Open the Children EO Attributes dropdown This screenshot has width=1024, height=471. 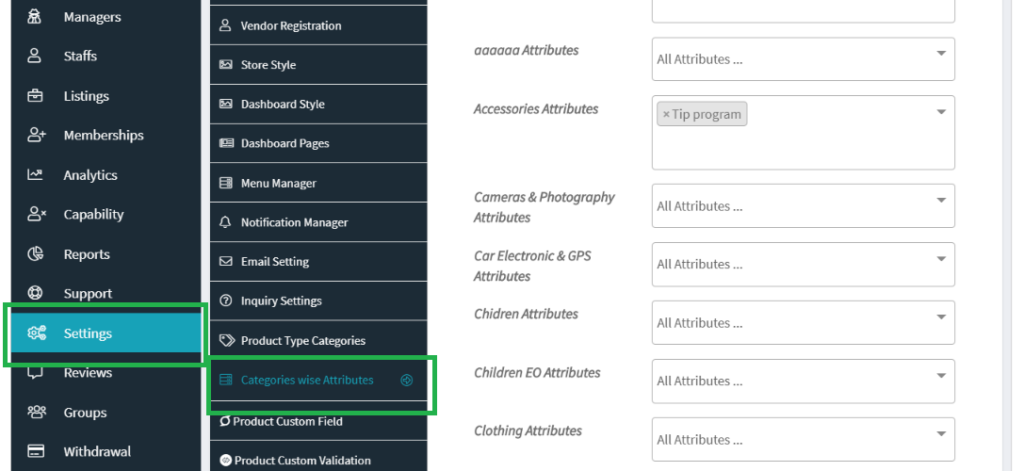pos(803,381)
